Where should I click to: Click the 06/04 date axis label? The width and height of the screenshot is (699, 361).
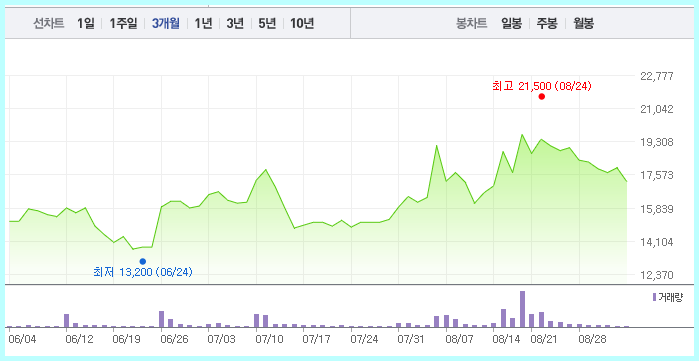tap(22, 340)
